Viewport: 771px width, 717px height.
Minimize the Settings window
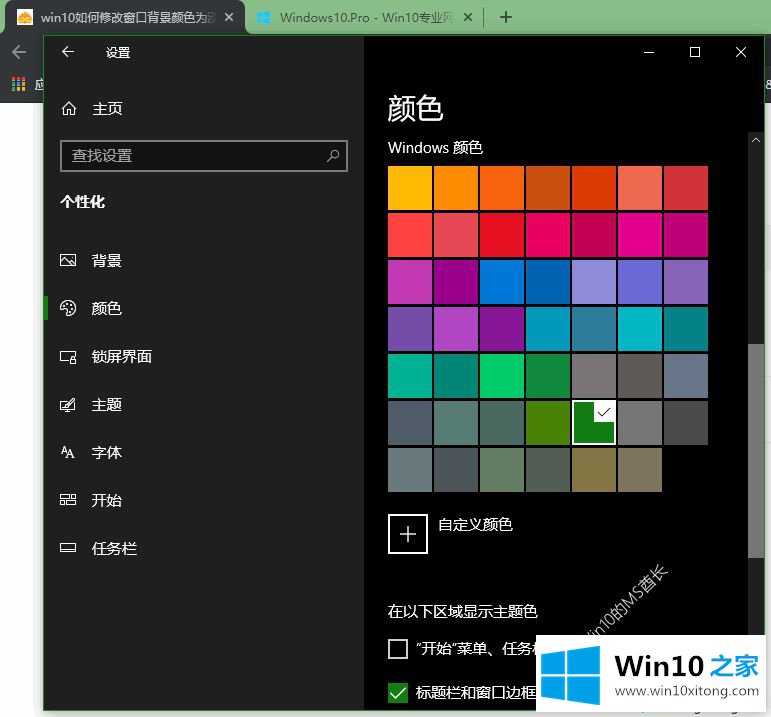click(x=649, y=52)
